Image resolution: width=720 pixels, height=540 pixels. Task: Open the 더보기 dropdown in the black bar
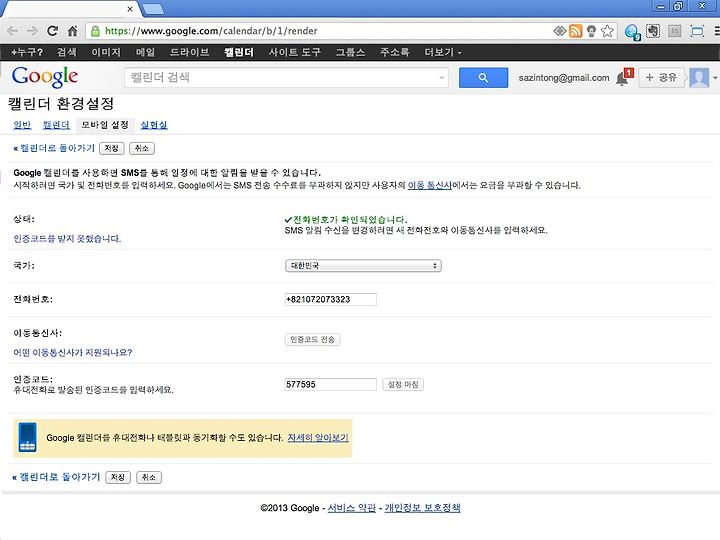(443, 52)
